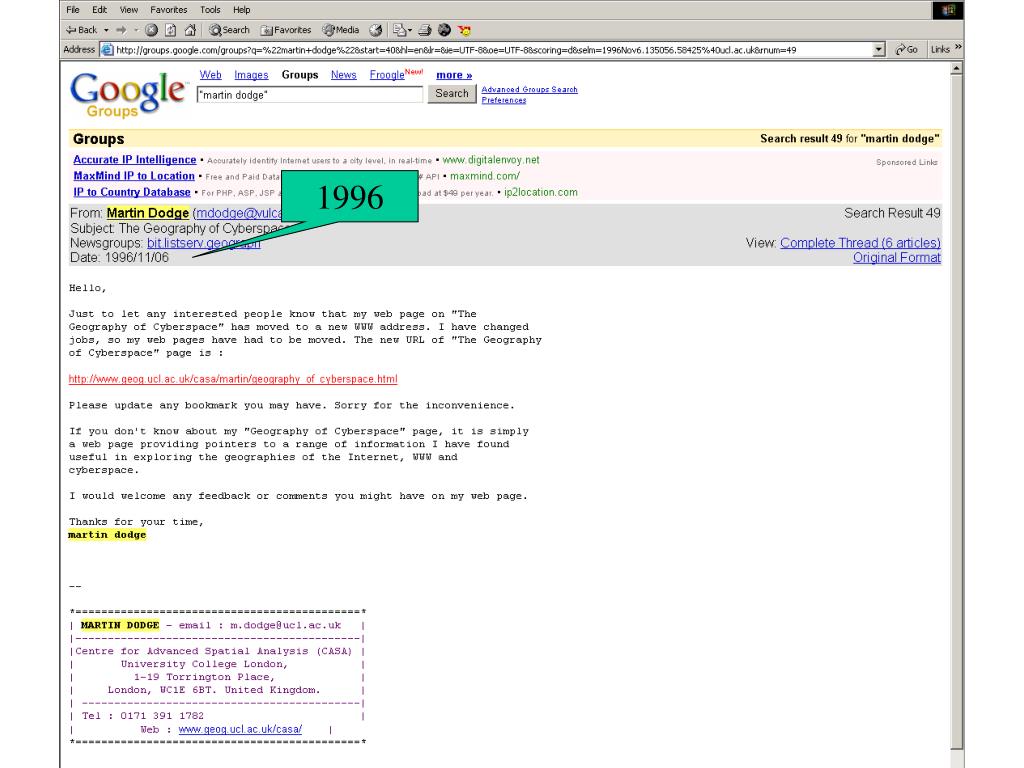The height and width of the screenshot is (768, 1024).
Task: Switch to the Images search tab
Action: (x=251, y=75)
